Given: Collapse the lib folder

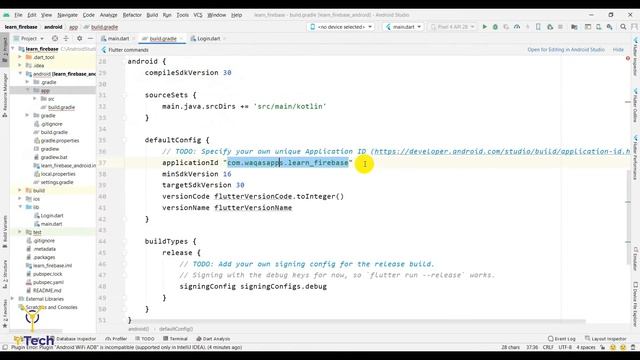Looking at the screenshot, I should pyautogui.click(x=20, y=207).
